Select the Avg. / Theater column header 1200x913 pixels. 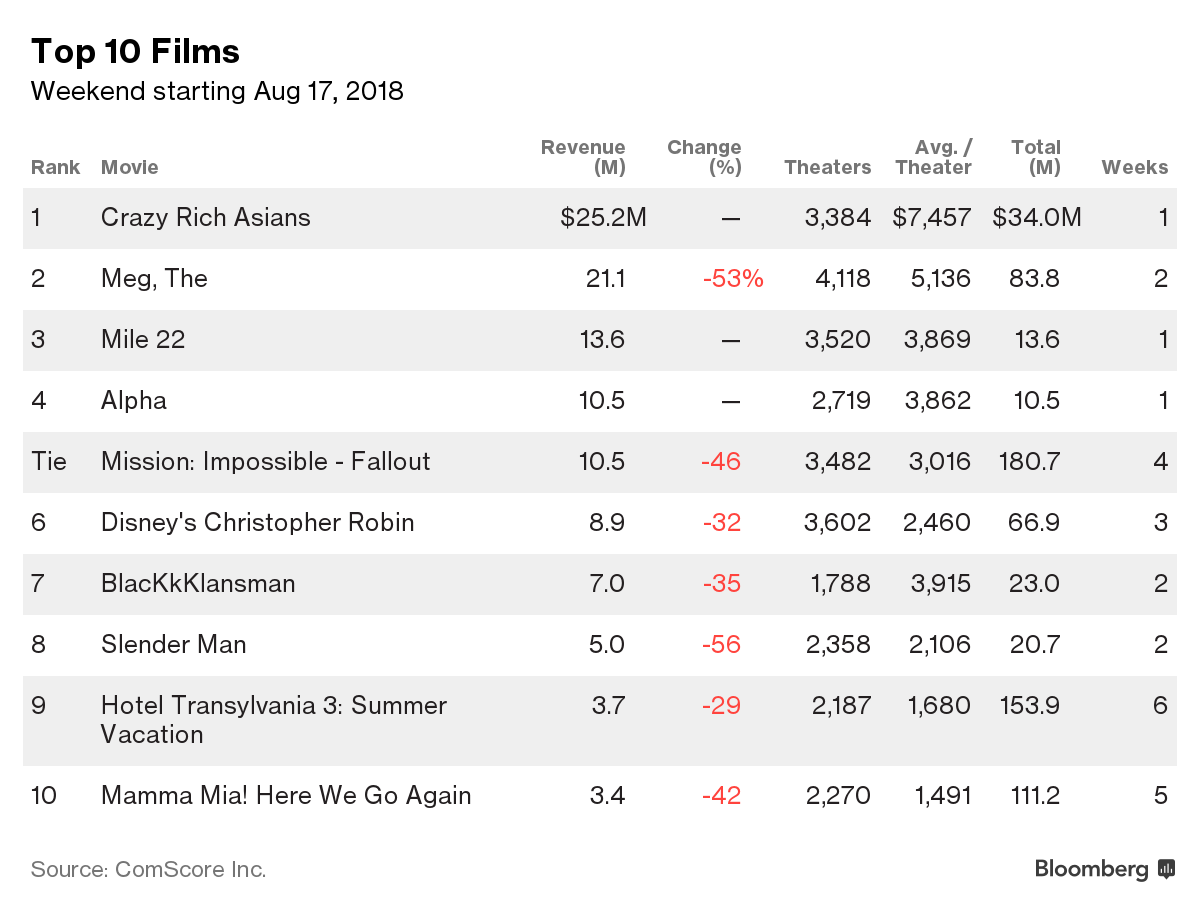coord(933,157)
